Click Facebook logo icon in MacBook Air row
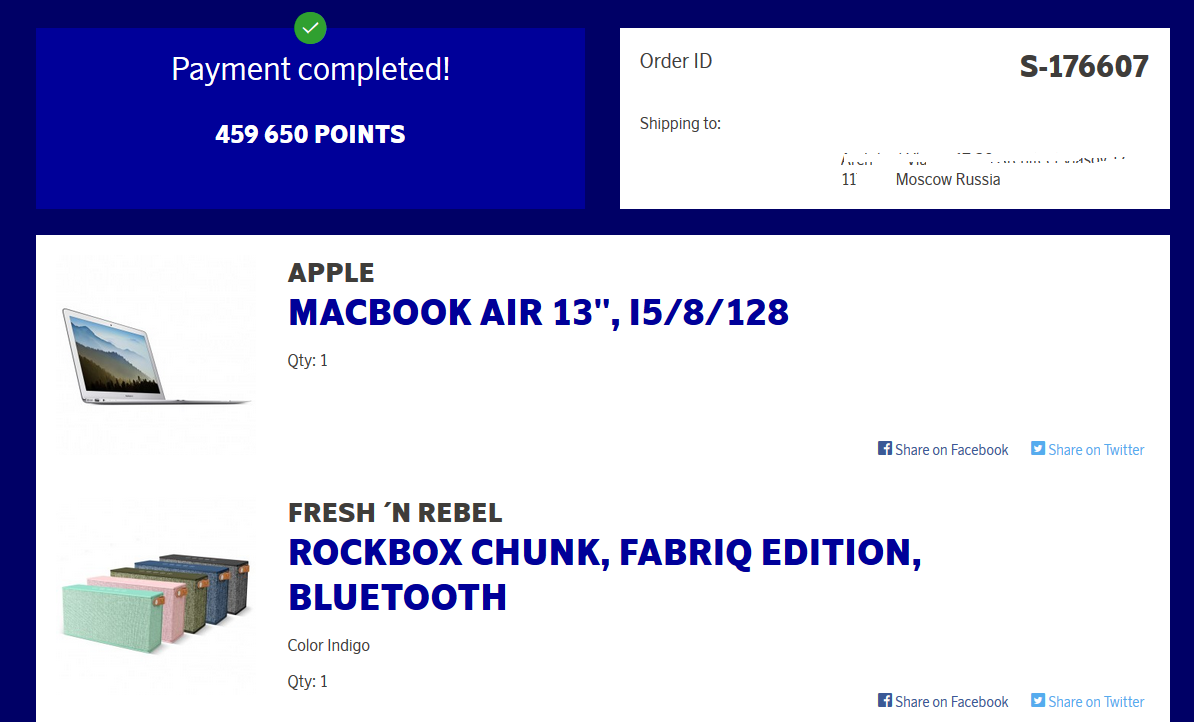Image resolution: width=1194 pixels, height=722 pixels. [x=885, y=449]
